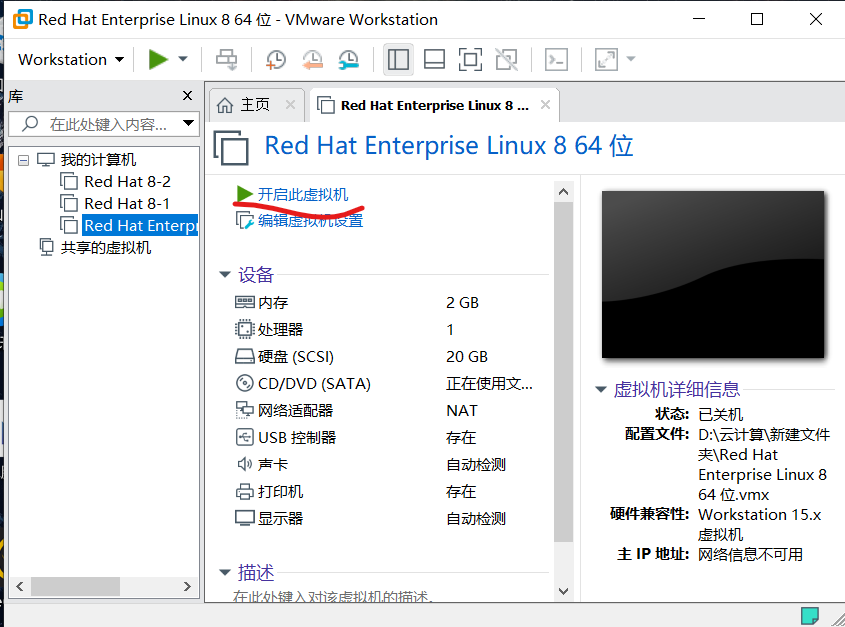Viewport: 845px width, 627px height.
Task: Select the Red Hat 8-1 virtual machine
Action: click(x=127, y=204)
